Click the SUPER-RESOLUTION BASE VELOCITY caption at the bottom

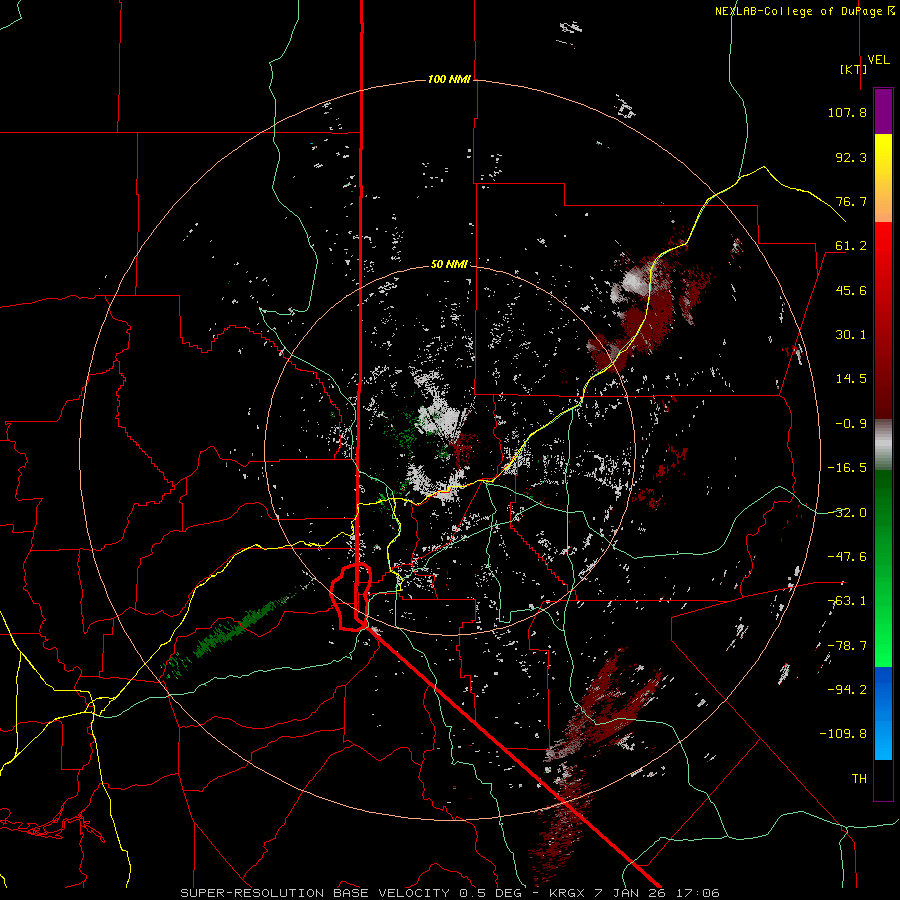449,893
